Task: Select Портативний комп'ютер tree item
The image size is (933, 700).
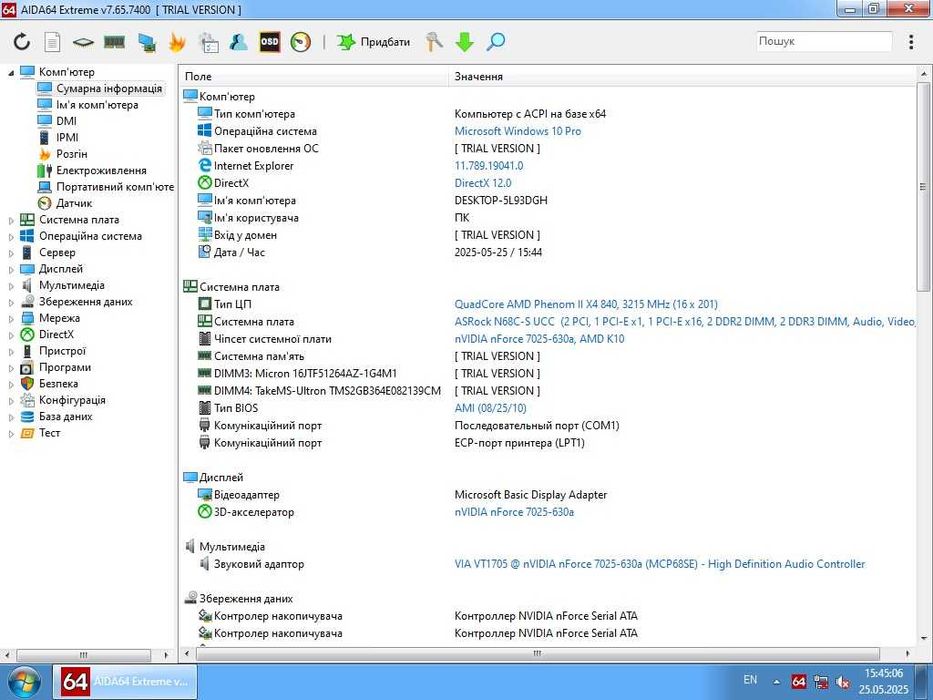Action: (115, 186)
